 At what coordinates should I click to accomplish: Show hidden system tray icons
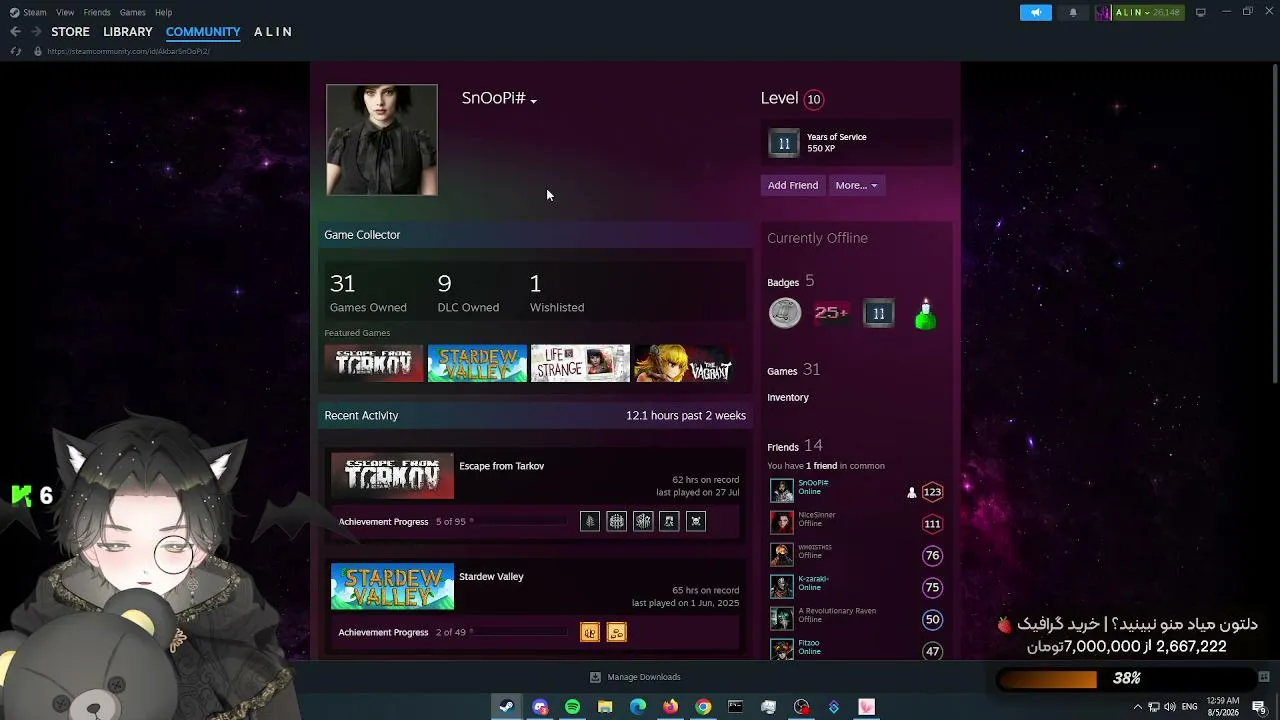[1137, 707]
